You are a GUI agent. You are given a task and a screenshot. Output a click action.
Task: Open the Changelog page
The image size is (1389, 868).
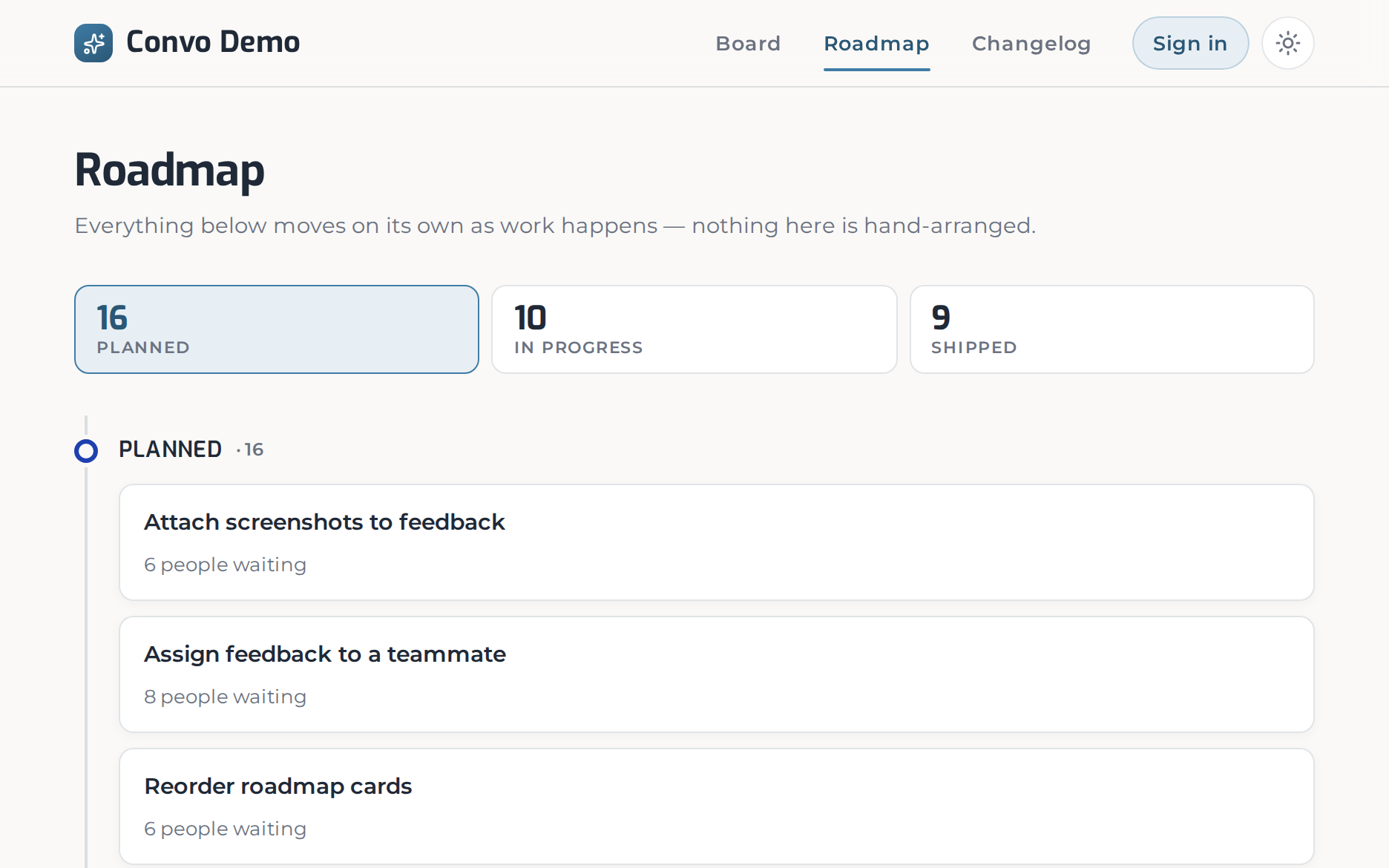pos(1031,43)
